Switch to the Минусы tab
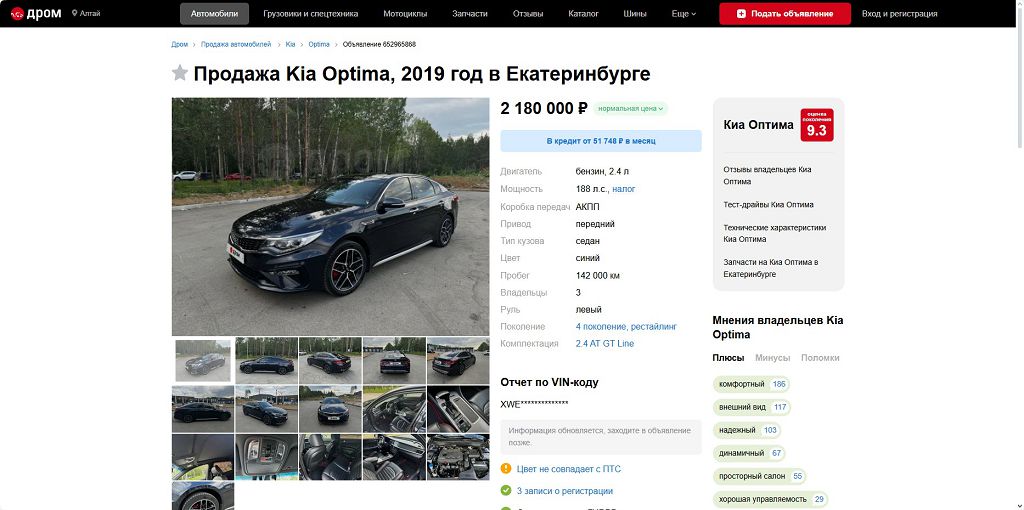Screen dimensions: 1024x510 coord(773,358)
